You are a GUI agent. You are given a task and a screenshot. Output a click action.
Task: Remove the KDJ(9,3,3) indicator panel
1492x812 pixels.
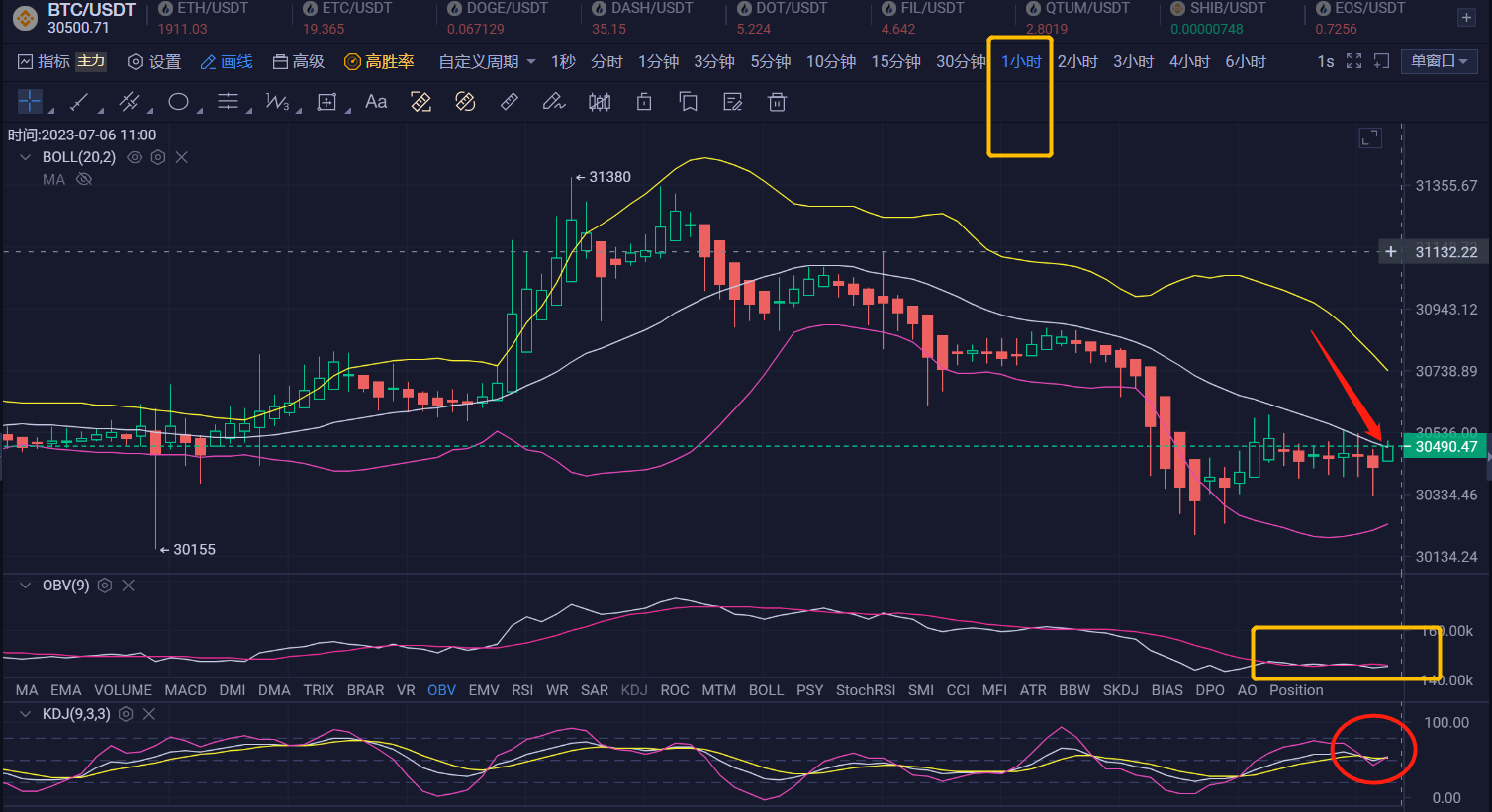pos(149,714)
